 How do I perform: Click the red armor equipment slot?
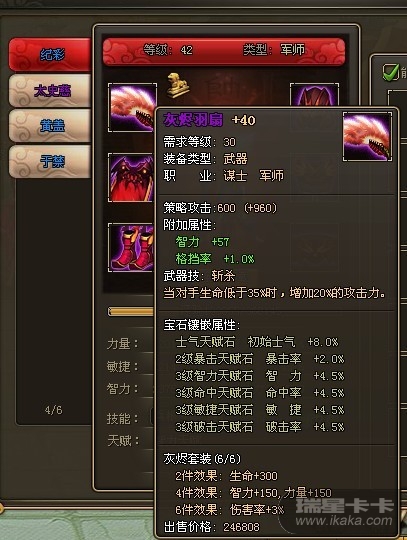[x=131, y=177]
